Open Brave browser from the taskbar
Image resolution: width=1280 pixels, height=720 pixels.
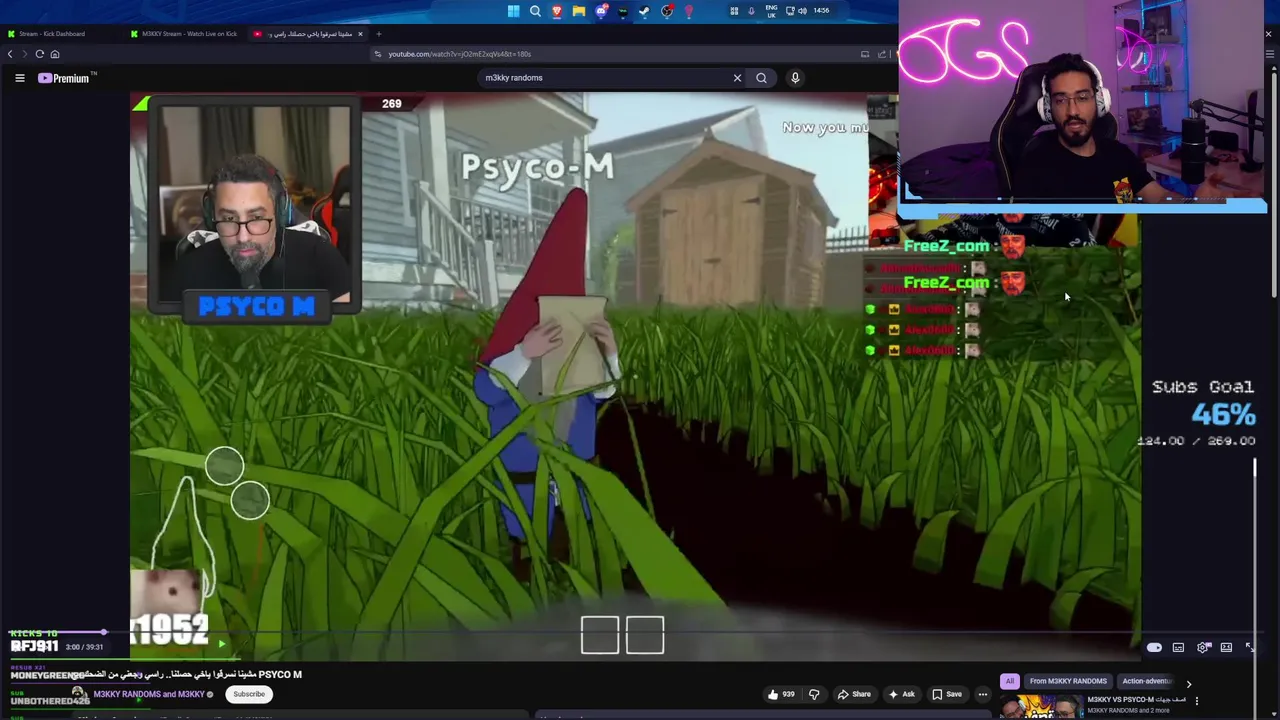click(x=557, y=11)
